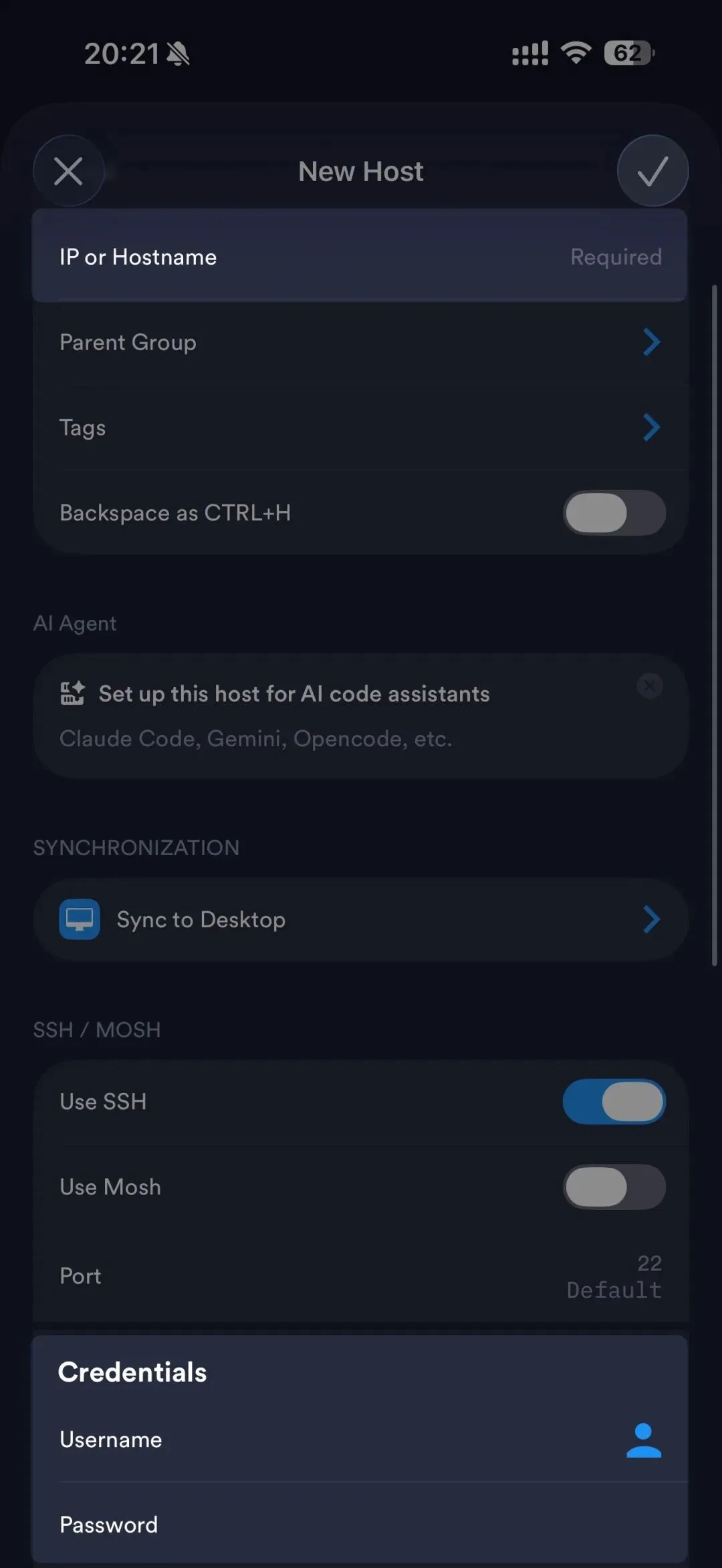Tap the battery indicator in status bar
The height and width of the screenshot is (1568, 722).
click(628, 53)
